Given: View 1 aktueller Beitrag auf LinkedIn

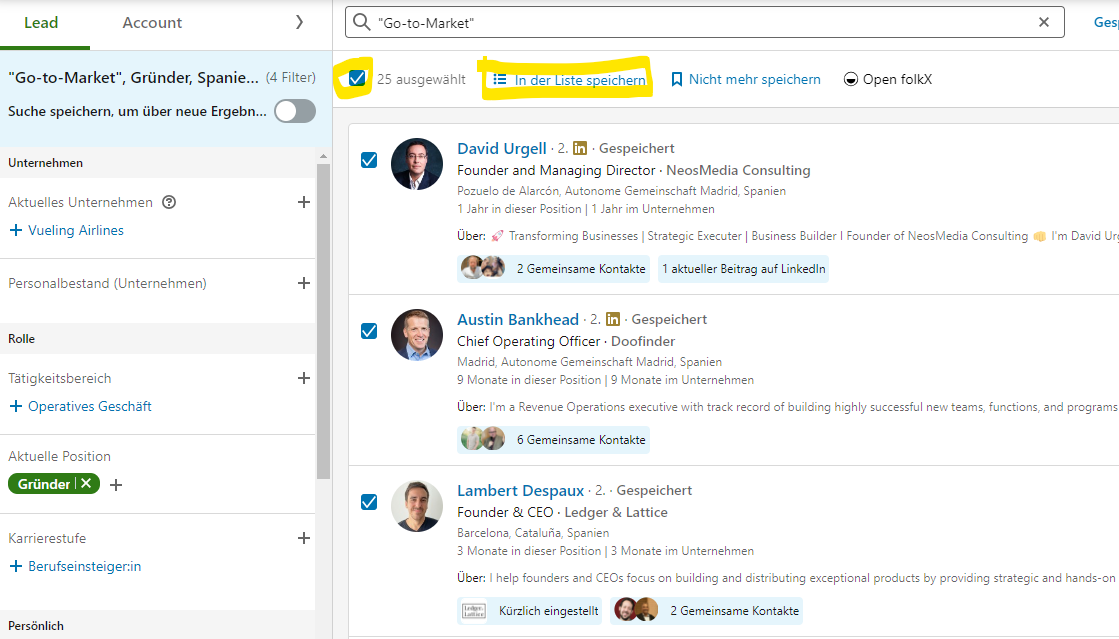Looking at the screenshot, I should 743,268.
